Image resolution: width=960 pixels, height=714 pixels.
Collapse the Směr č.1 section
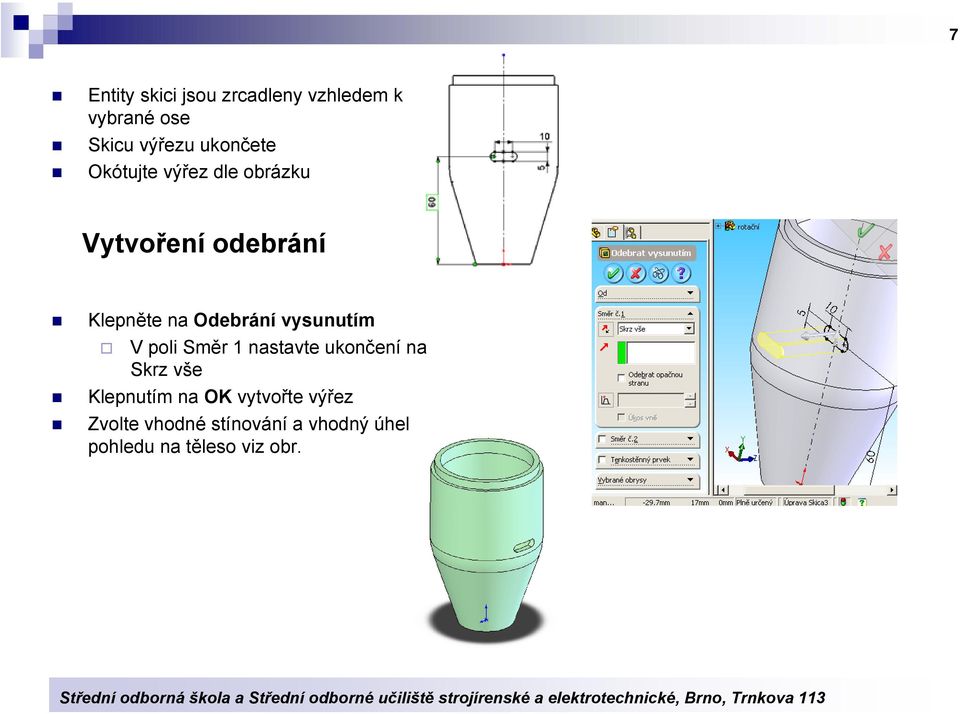click(690, 314)
